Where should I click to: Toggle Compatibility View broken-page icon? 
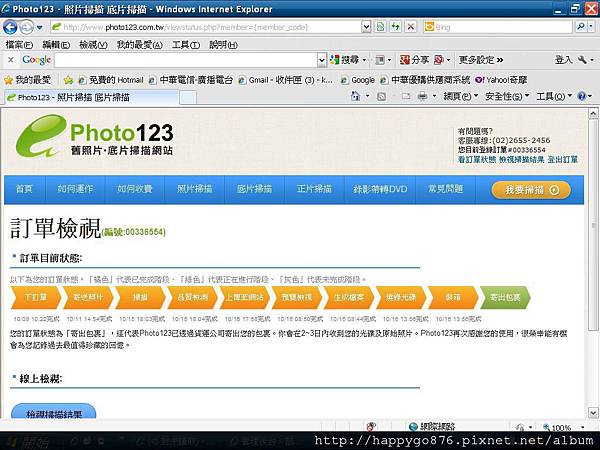pos(380,27)
